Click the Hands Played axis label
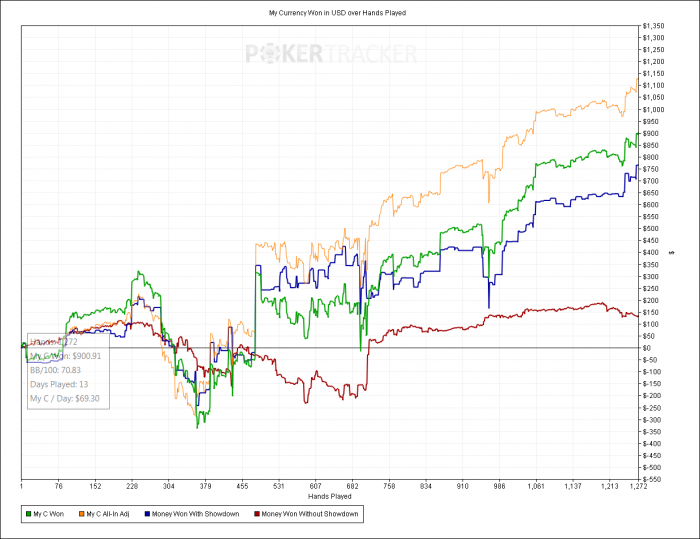This screenshot has height=539, width=700. [x=329, y=496]
